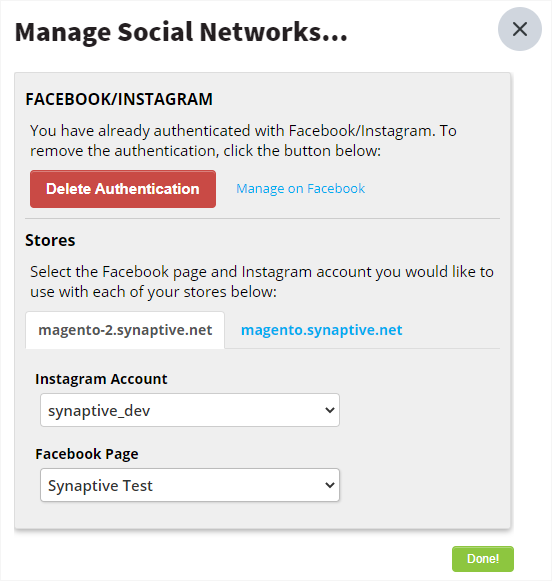This screenshot has height=581, width=552.
Task: Click the store selection instruction paragraph
Action: click(x=262, y=282)
